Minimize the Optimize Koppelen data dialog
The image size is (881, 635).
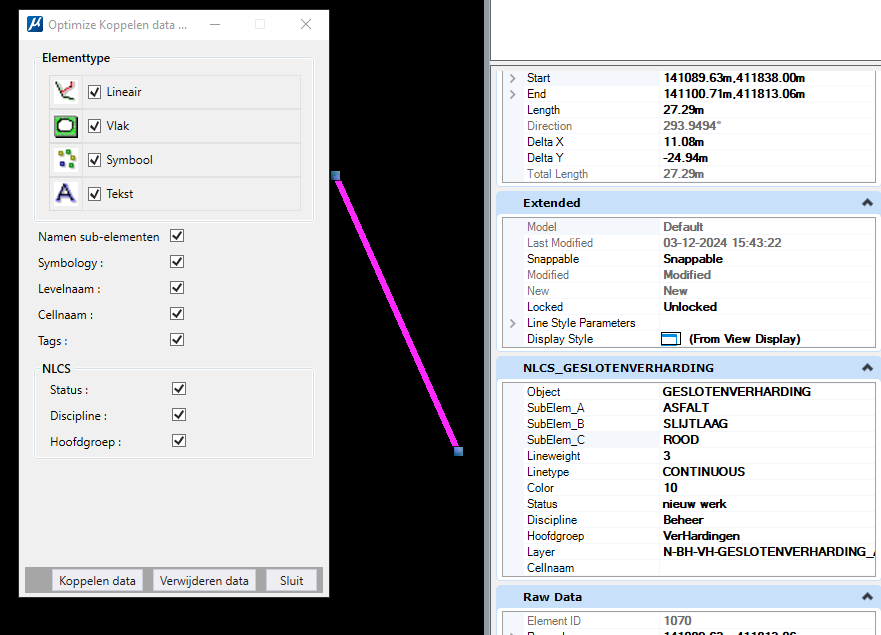click(215, 24)
